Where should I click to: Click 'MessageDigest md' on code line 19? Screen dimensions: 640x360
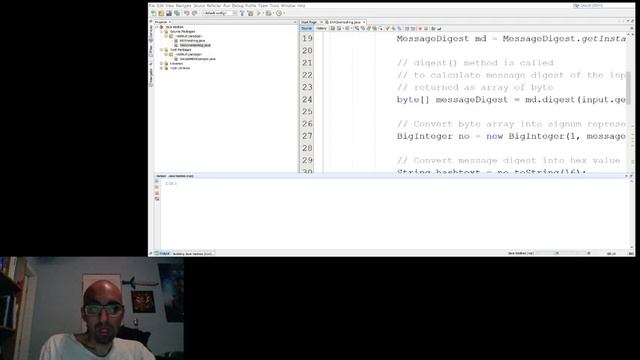pyautogui.click(x=442, y=39)
